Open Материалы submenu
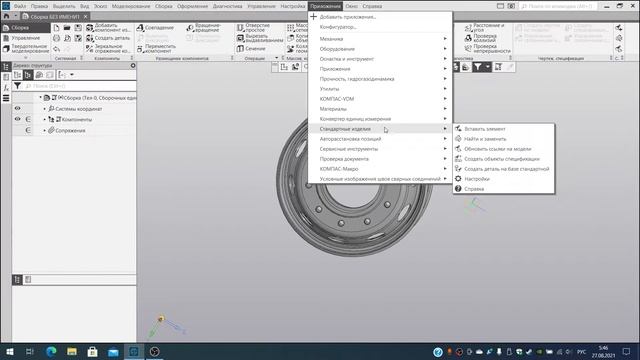 pyautogui.click(x=380, y=109)
